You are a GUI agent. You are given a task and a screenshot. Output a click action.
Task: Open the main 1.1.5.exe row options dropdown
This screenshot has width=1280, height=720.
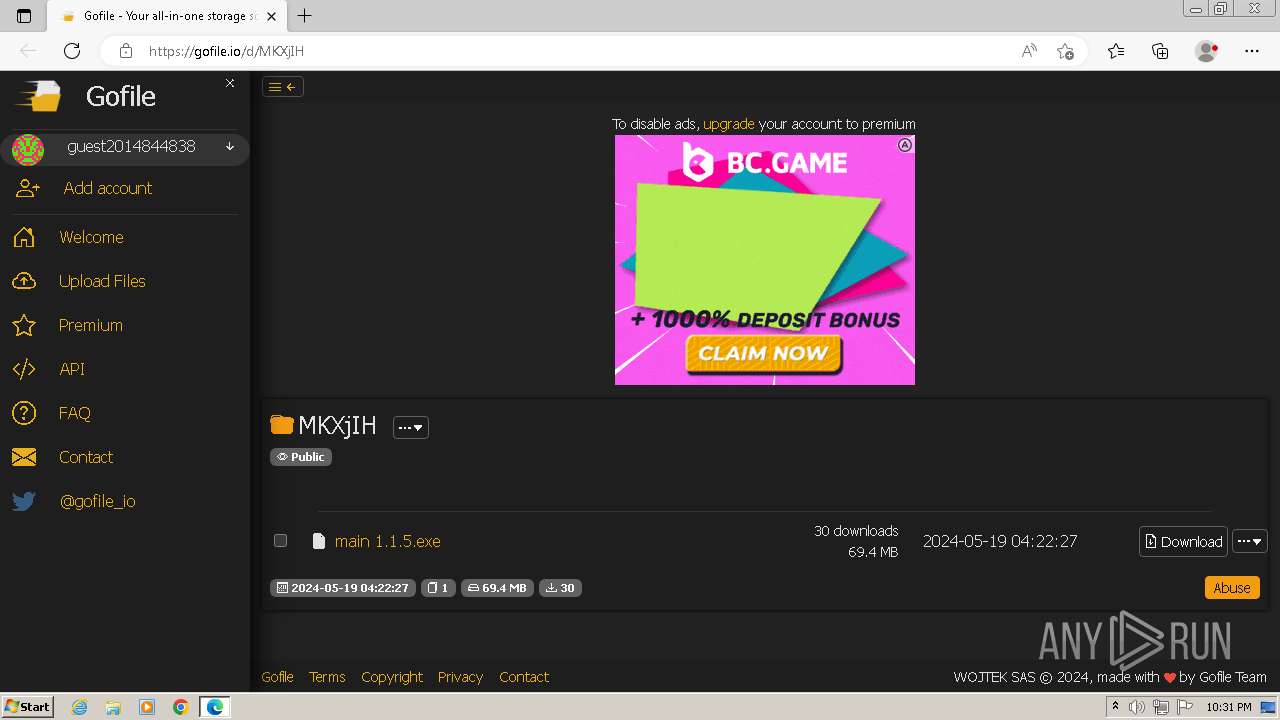1250,541
